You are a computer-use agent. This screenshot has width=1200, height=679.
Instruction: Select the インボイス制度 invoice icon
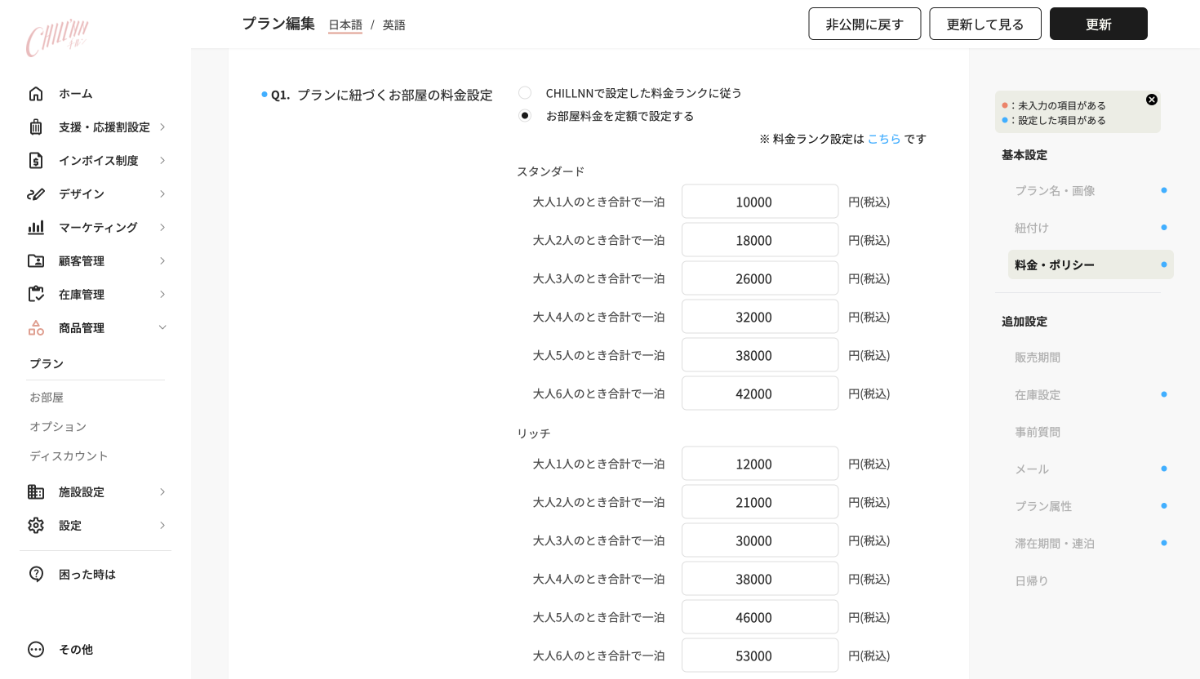point(36,160)
